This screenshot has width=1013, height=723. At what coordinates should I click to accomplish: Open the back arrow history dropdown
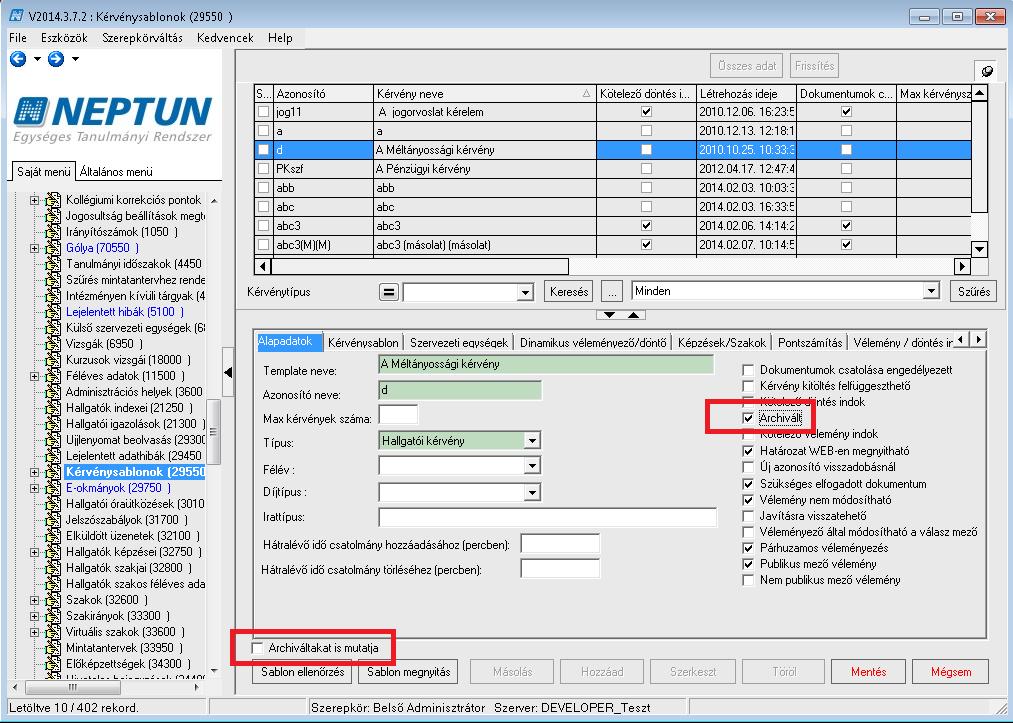point(37,59)
